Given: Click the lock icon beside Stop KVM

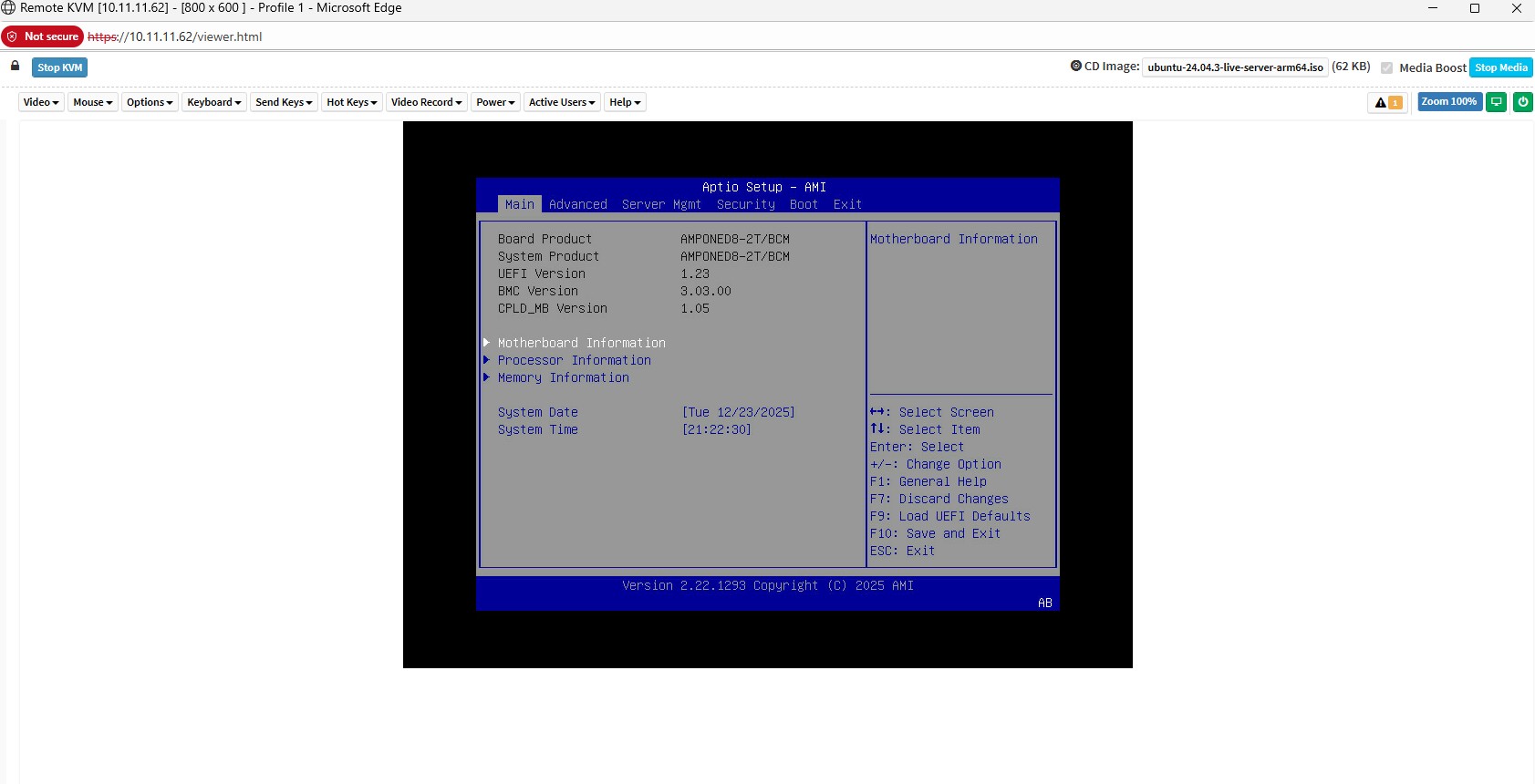Looking at the screenshot, I should [x=15, y=66].
